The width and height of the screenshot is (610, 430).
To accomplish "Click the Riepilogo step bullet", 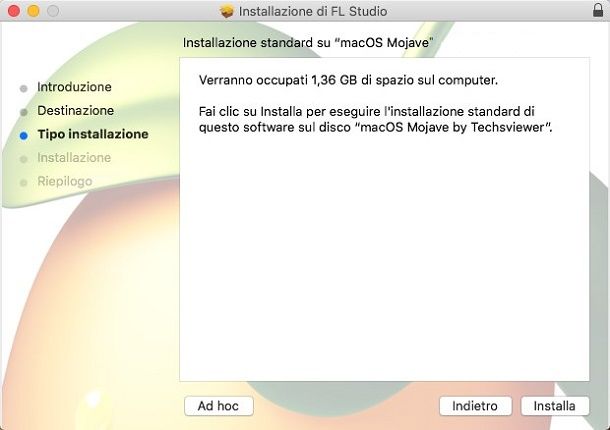I will (x=24, y=182).
